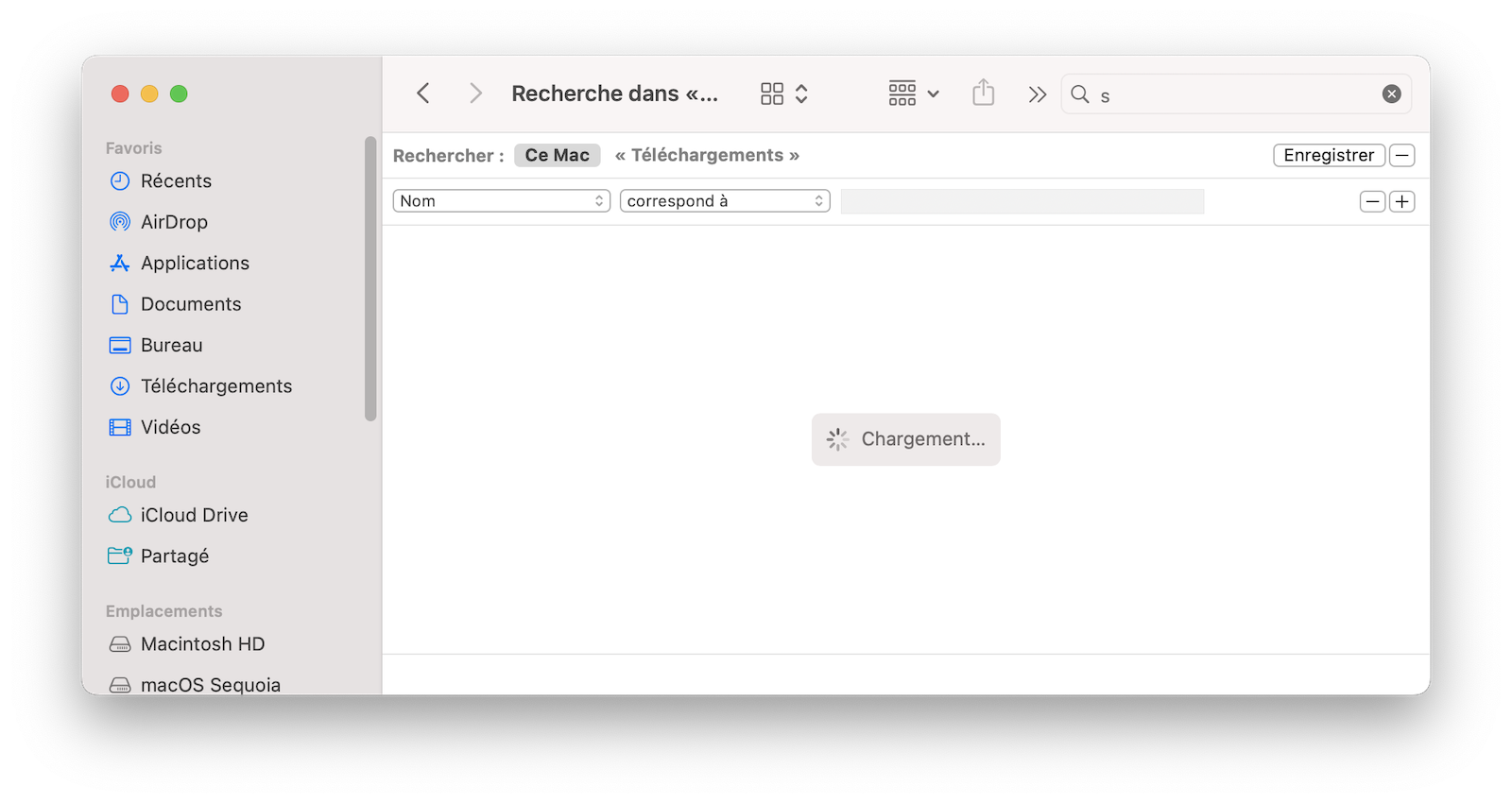
Task: Switch view using the icon grid button
Action: coord(772,94)
